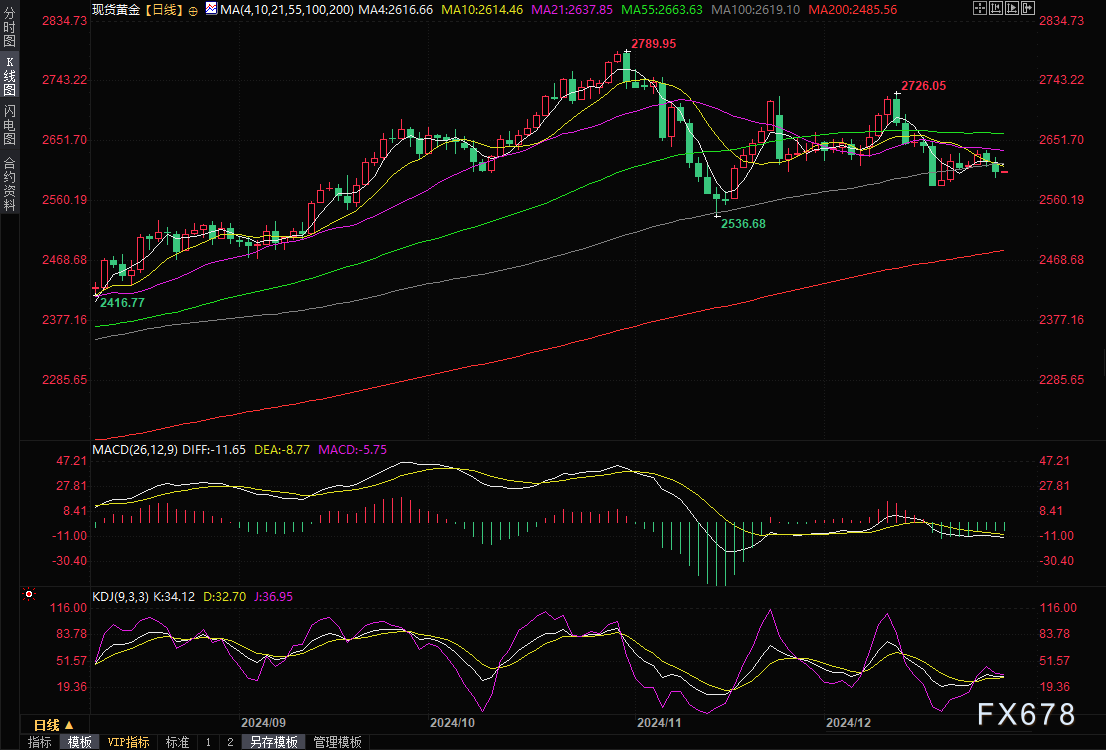
Task: Toggle template slot 2
Action: click(x=229, y=742)
